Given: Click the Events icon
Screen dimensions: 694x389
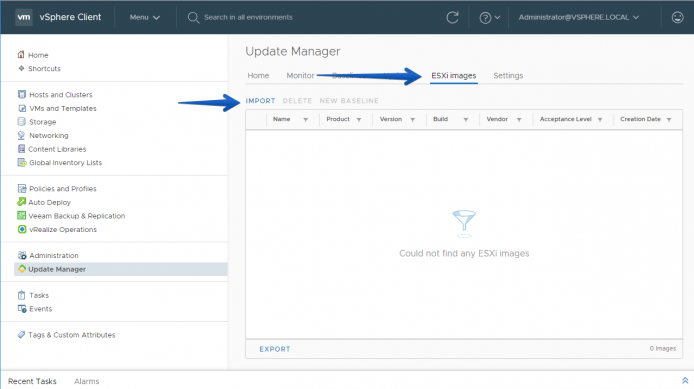Looking at the screenshot, I should coord(22,308).
